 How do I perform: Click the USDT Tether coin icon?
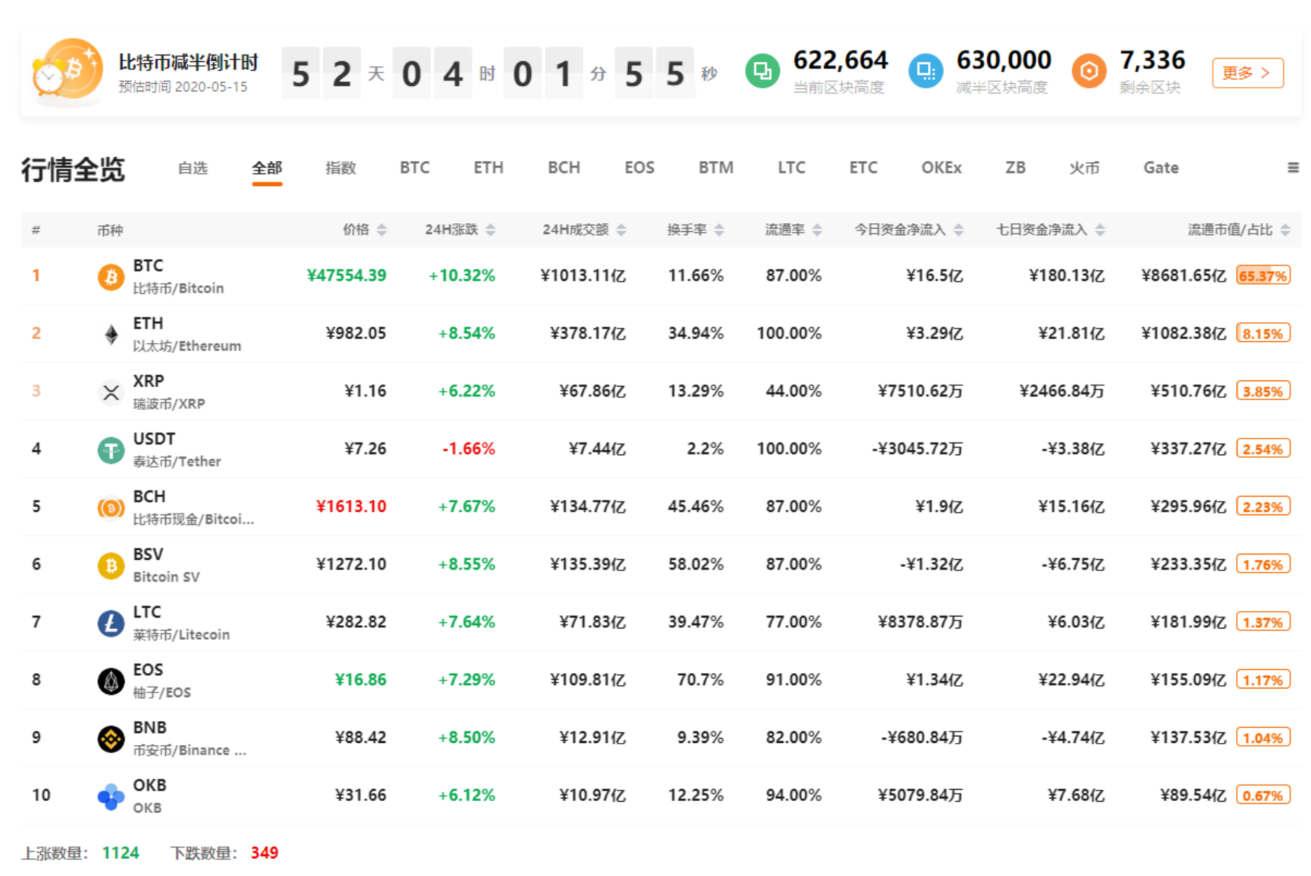click(111, 450)
